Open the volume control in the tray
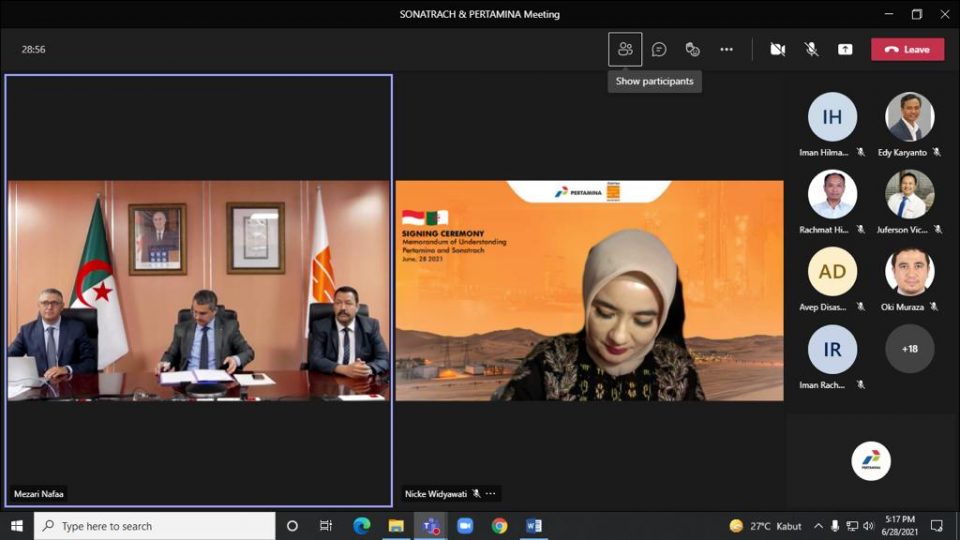Screen dimensions: 960x540 pyautogui.click(x=868, y=526)
